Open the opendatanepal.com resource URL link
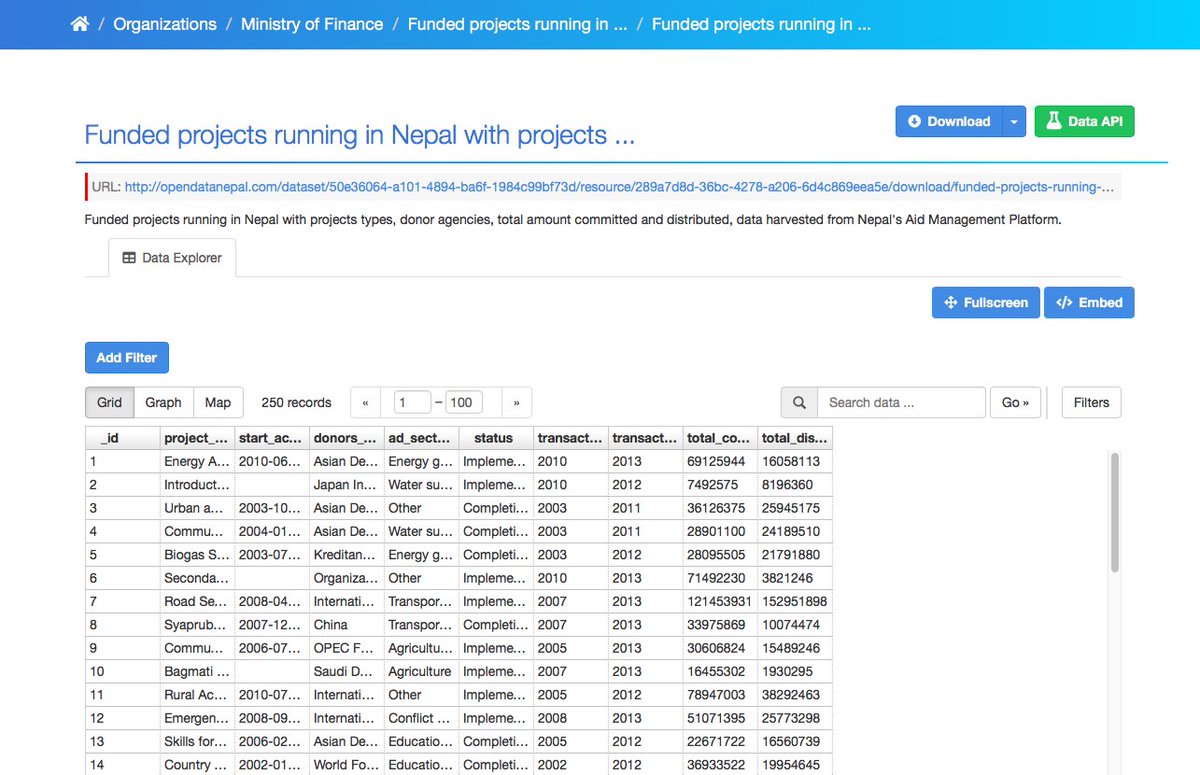The height and width of the screenshot is (775, 1200). (619, 187)
